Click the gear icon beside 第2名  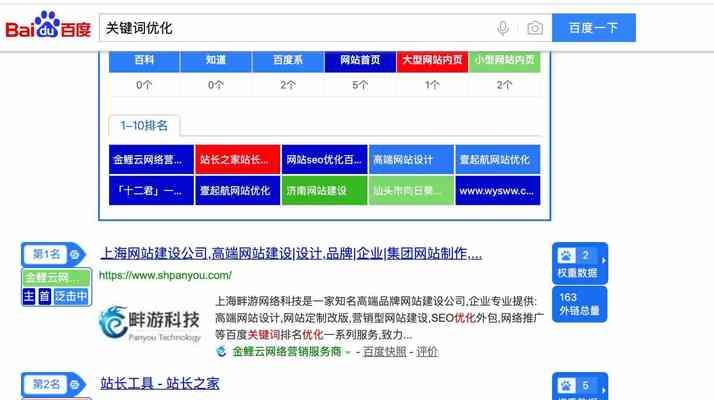74,384
